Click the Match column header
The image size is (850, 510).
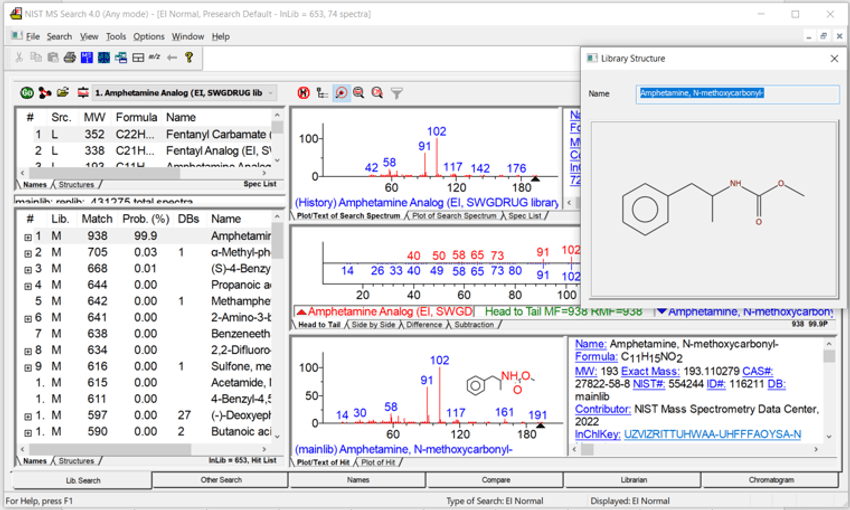(x=97, y=219)
